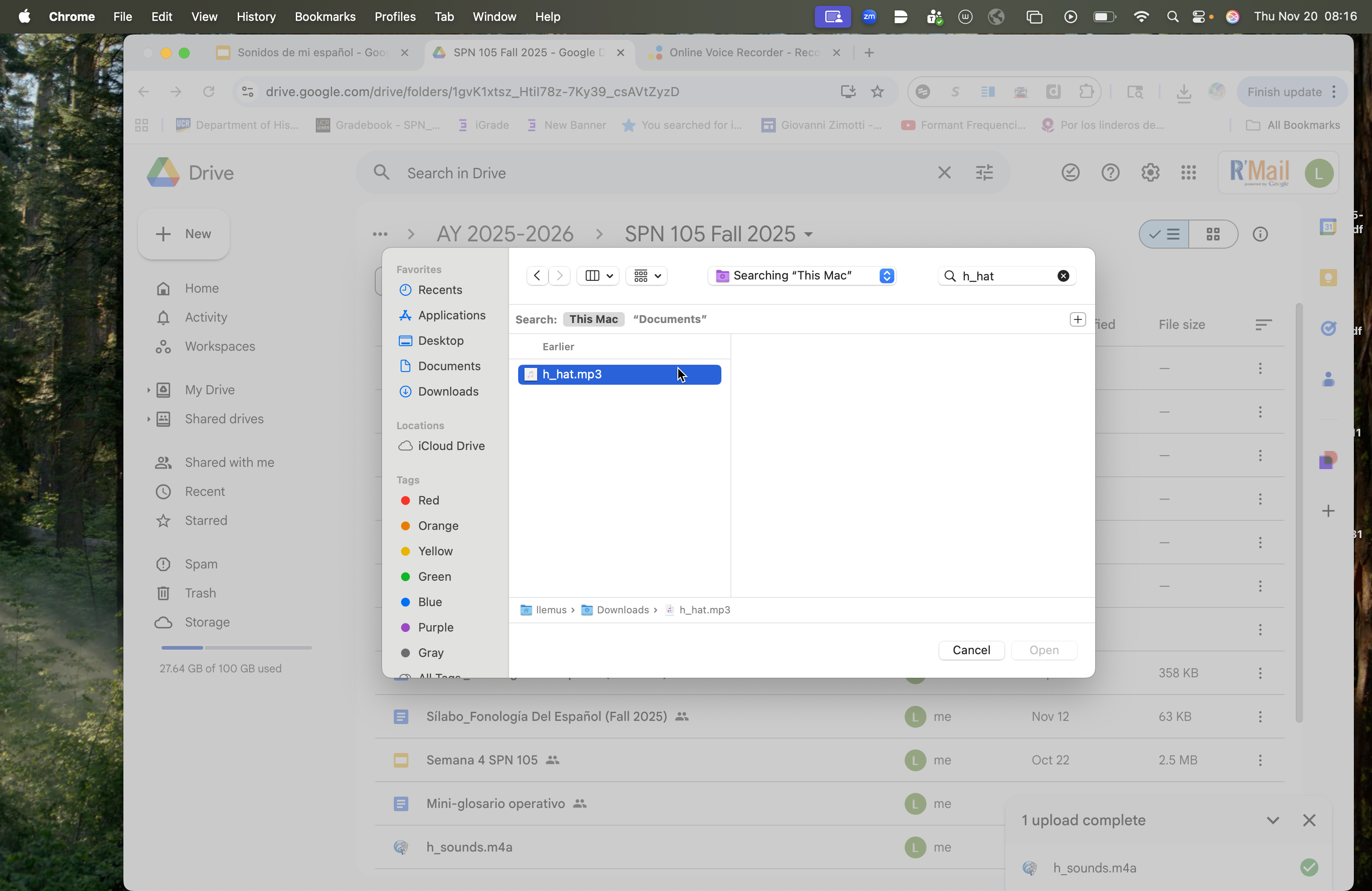The image size is (1372, 891).
Task: Open Zoom menu bar icon
Action: click(869, 17)
